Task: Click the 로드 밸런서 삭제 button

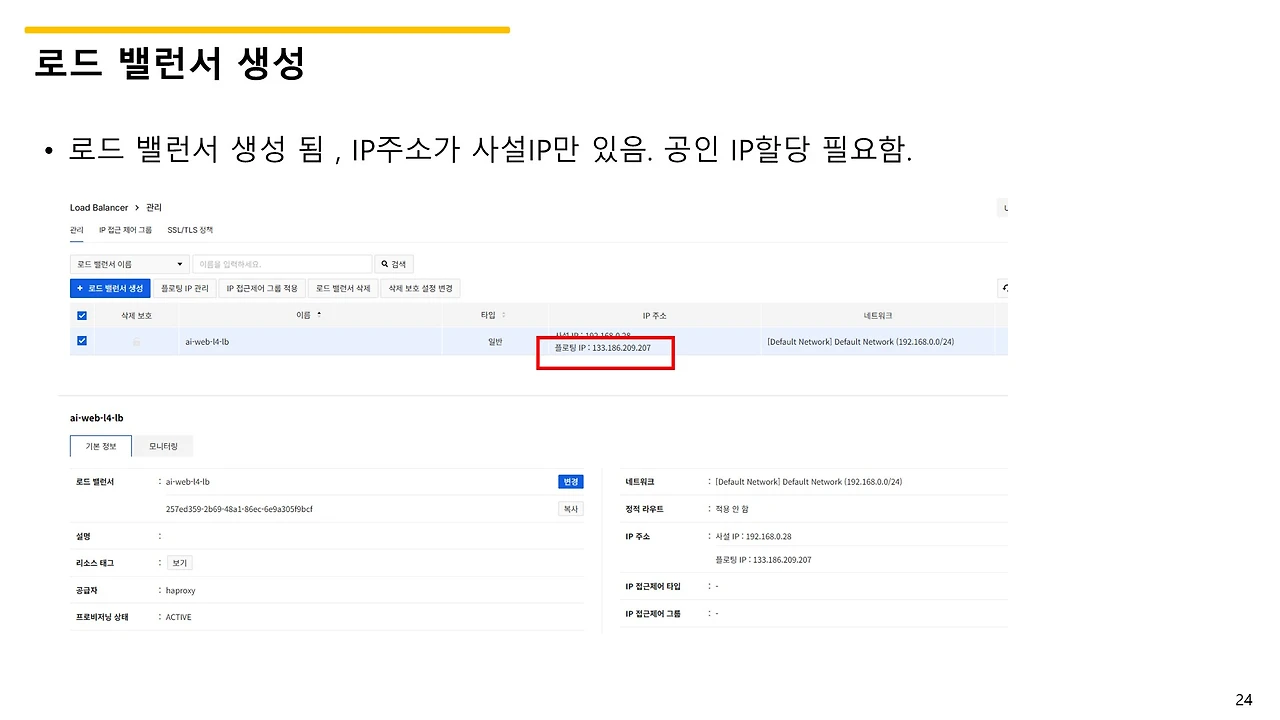Action: (x=343, y=288)
